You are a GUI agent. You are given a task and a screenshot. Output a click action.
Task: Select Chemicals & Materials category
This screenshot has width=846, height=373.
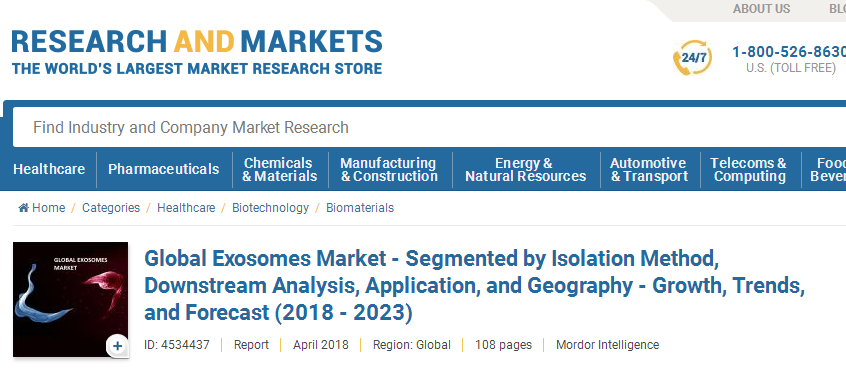click(x=279, y=169)
